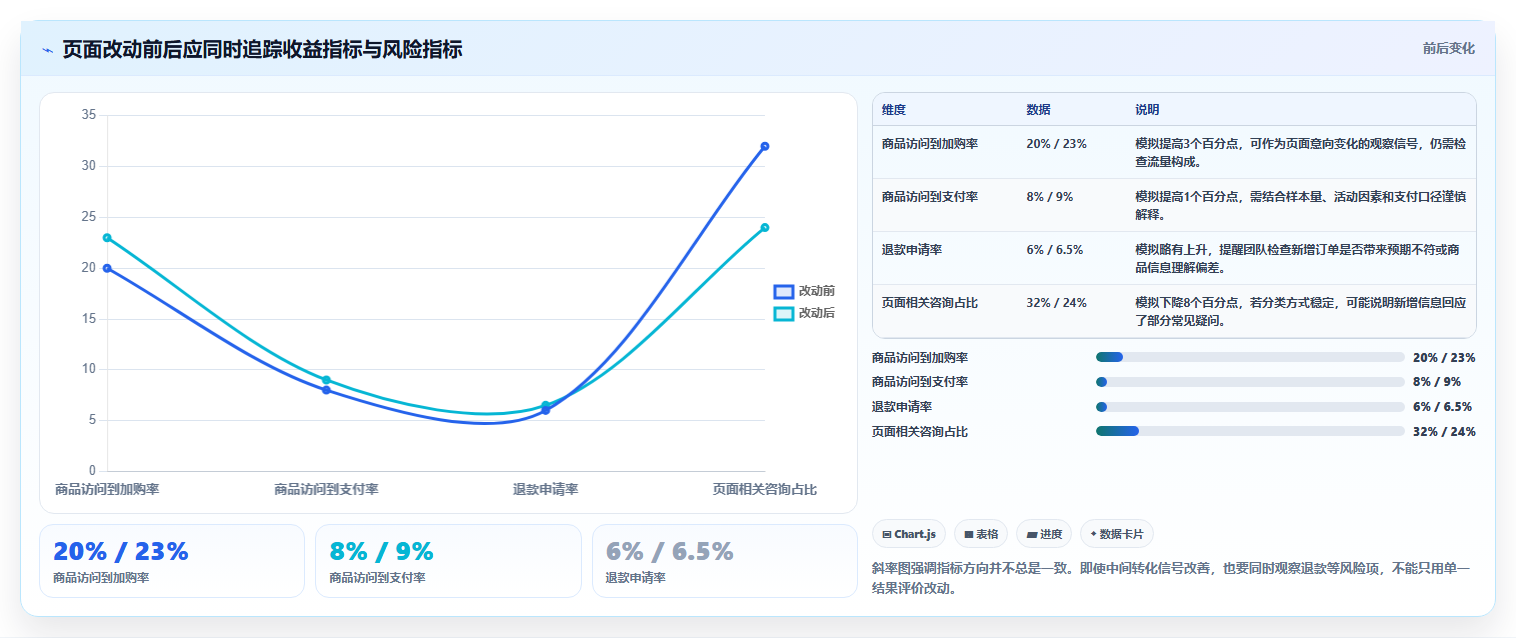
Task: Select the 进度 tag chip
Action: point(1044,534)
